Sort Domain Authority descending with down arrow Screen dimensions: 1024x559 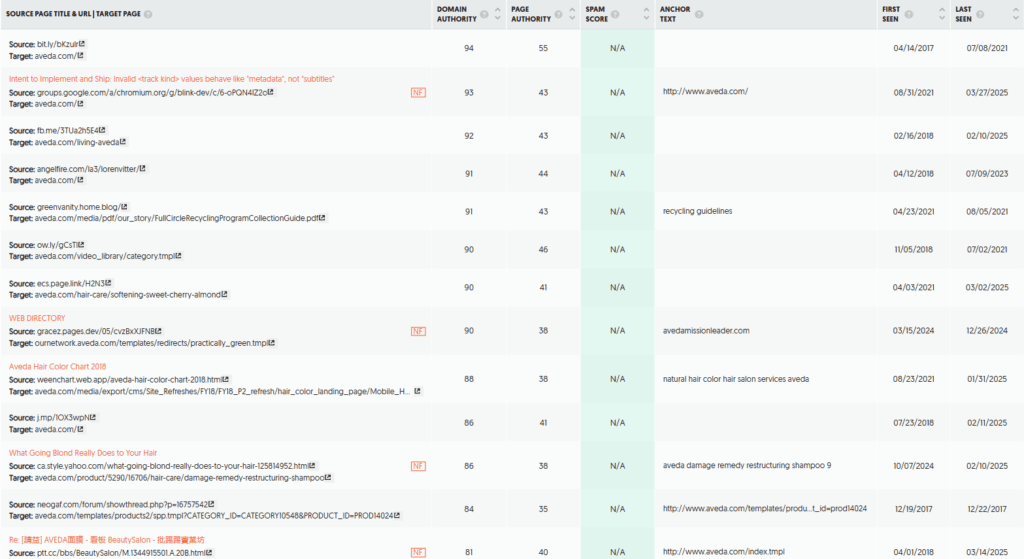click(498, 18)
